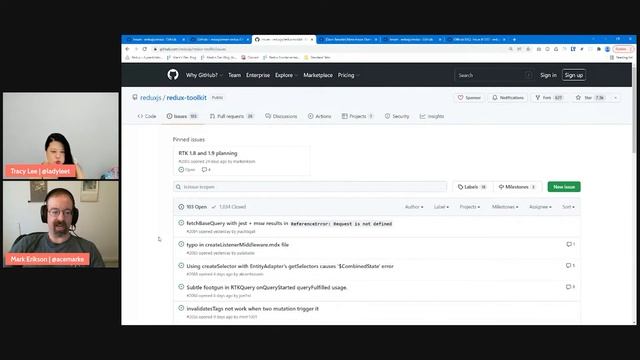Open the Label filter dropdown
The width and height of the screenshot is (640, 360).
pyautogui.click(x=441, y=207)
